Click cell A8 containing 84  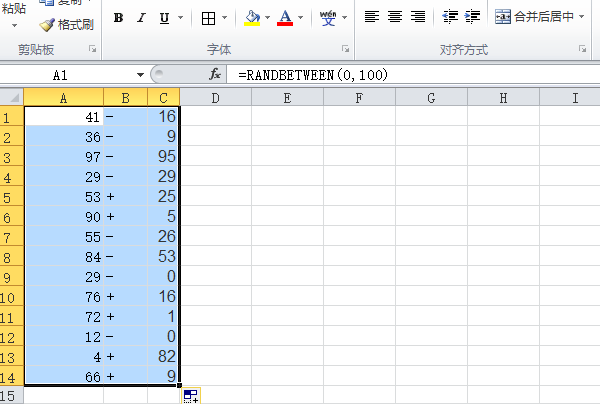pos(64,256)
